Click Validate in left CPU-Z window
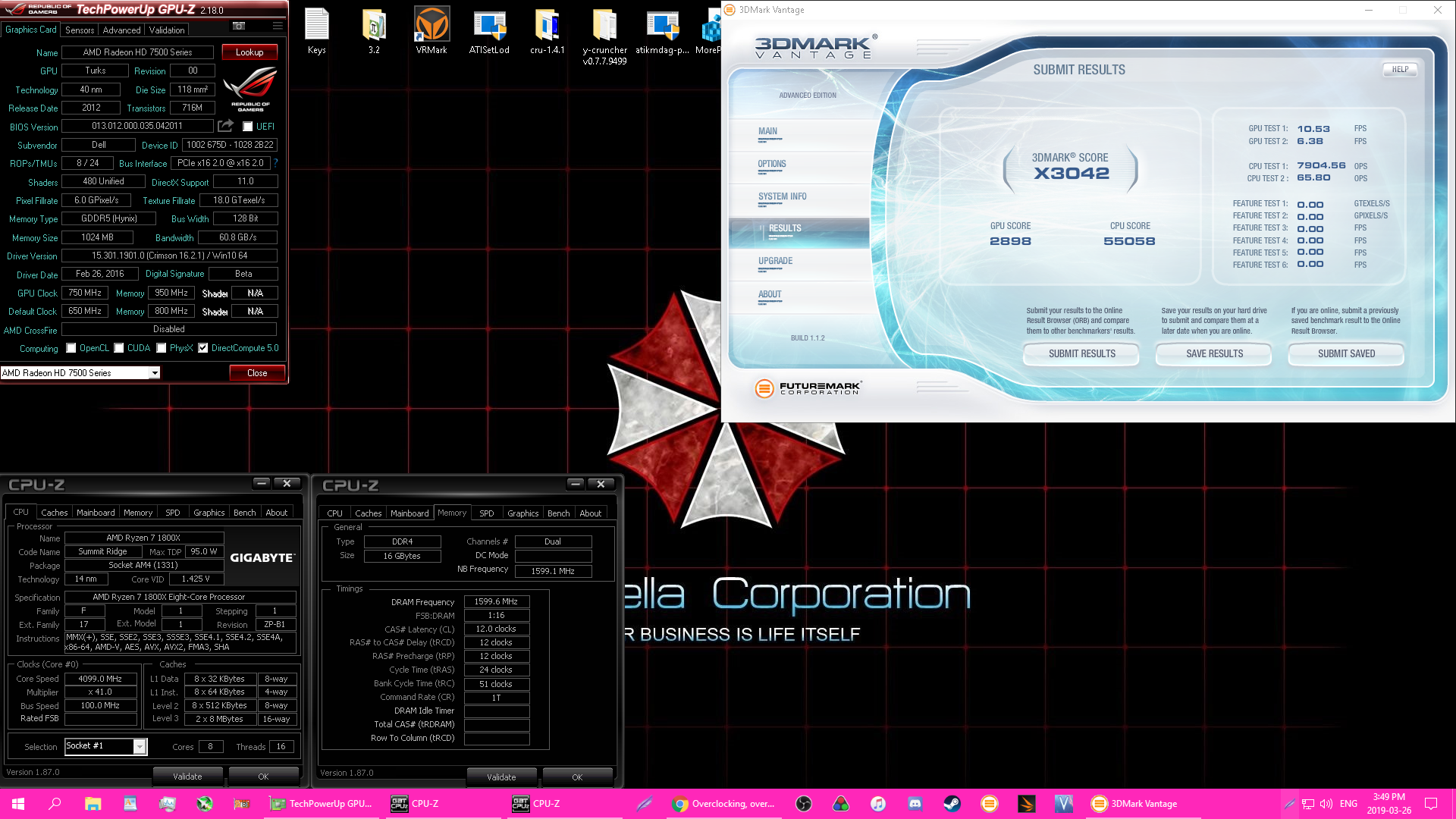1456x819 pixels. (187, 777)
